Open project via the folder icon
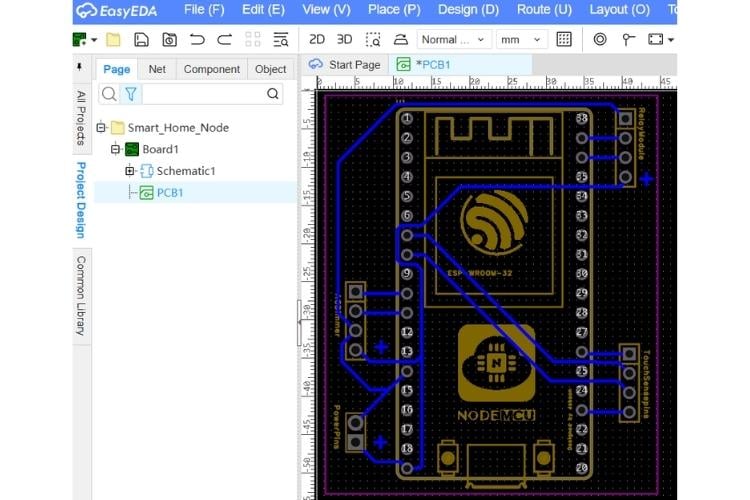The width and height of the screenshot is (750, 500). point(113,40)
